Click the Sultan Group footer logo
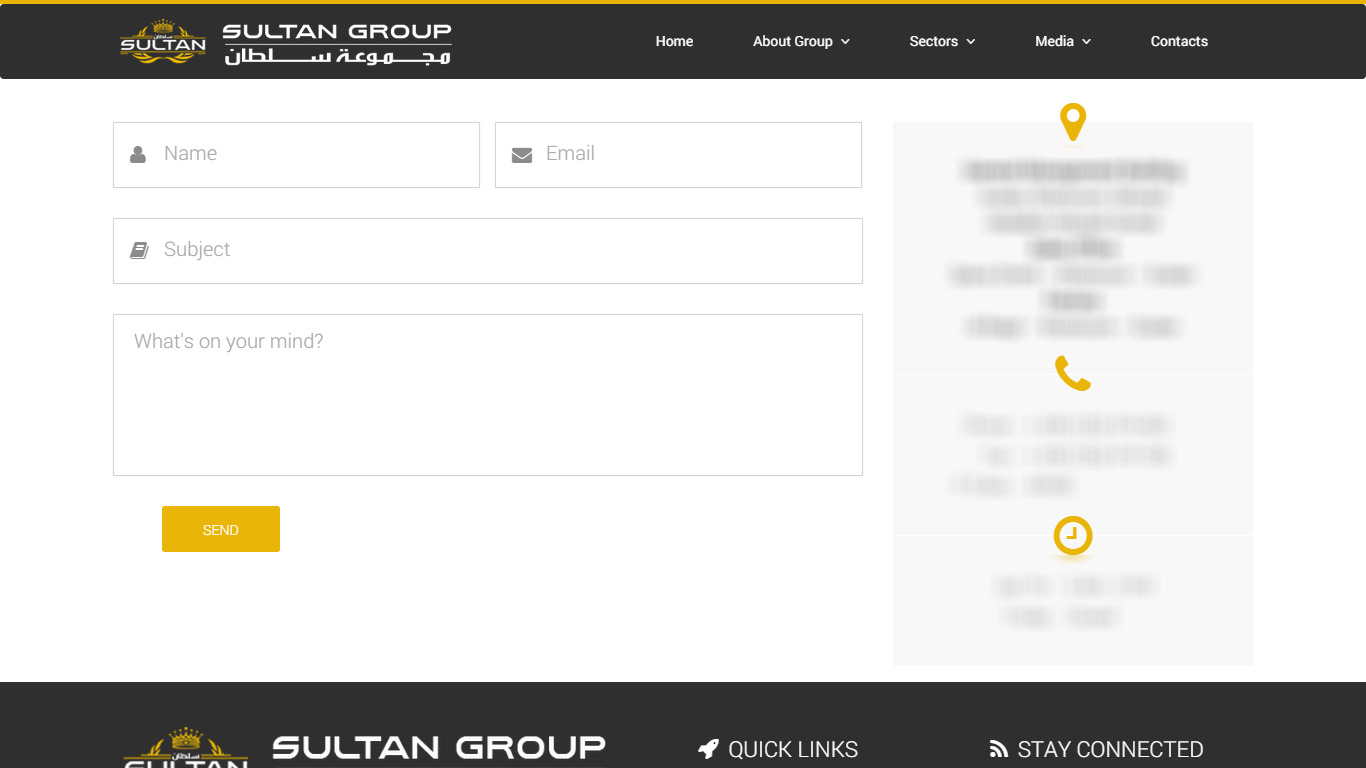 pyautogui.click(x=365, y=748)
